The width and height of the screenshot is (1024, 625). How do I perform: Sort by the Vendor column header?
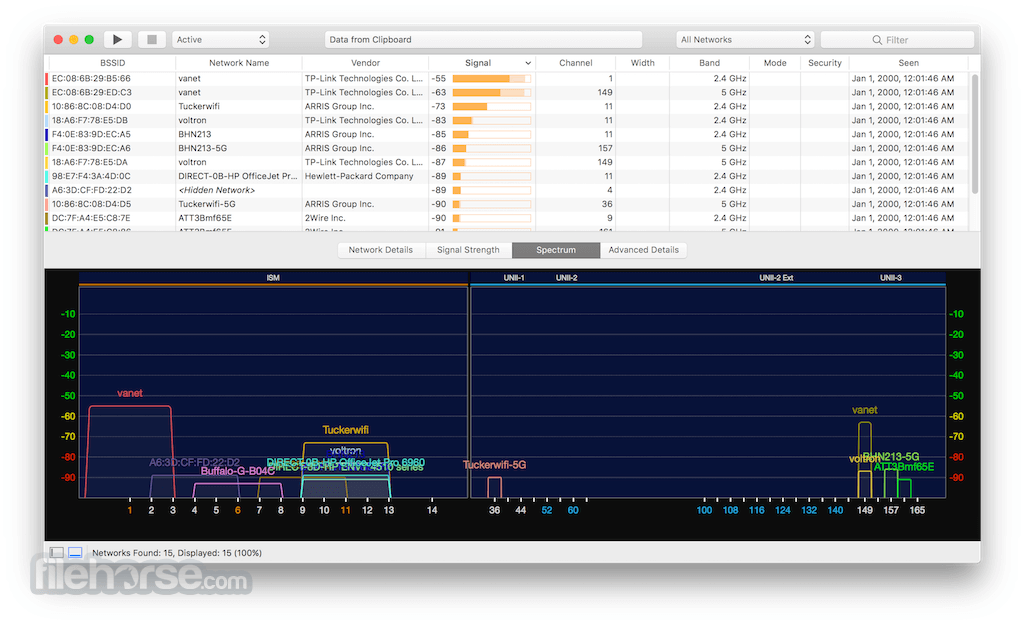tap(366, 63)
